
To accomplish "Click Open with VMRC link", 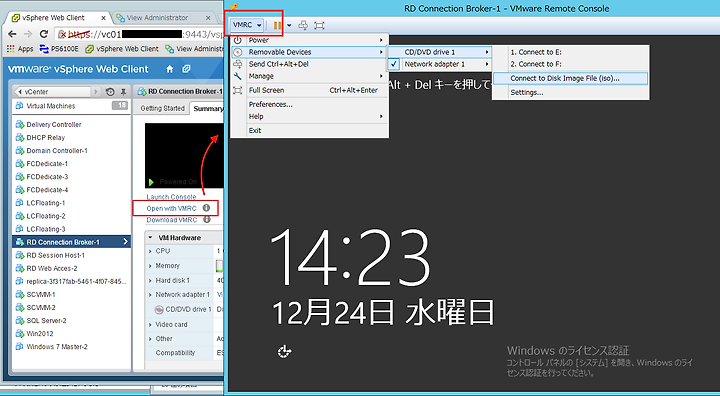I will pyautogui.click(x=171, y=208).
